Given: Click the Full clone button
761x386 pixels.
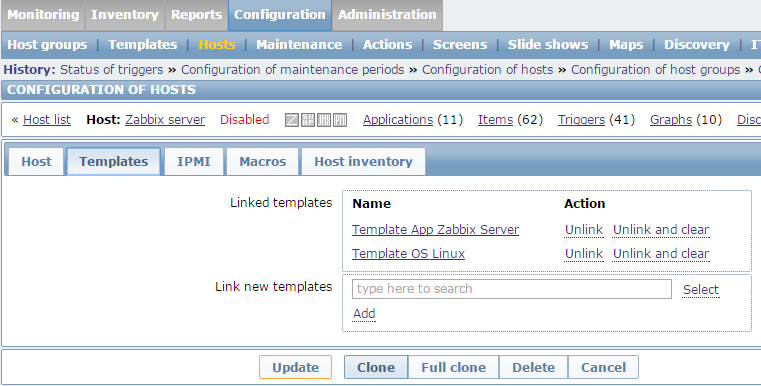Looking at the screenshot, I should [x=453, y=367].
